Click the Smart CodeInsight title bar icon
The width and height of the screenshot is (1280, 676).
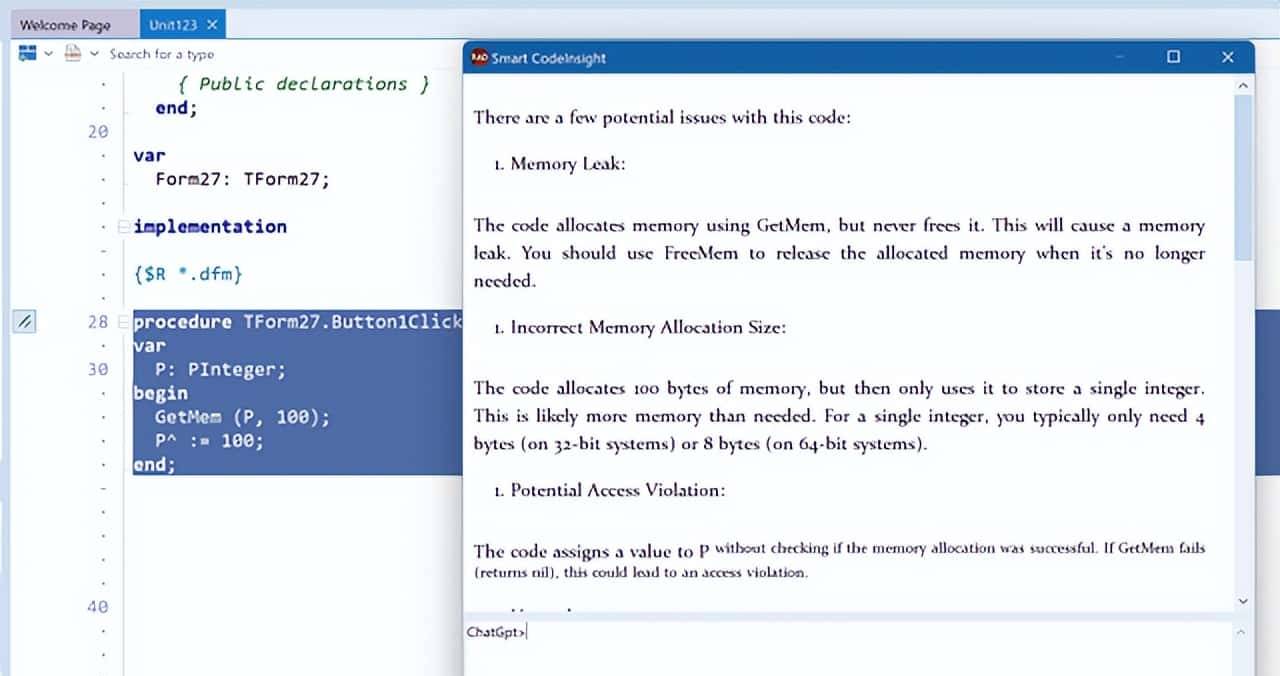(x=477, y=58)
